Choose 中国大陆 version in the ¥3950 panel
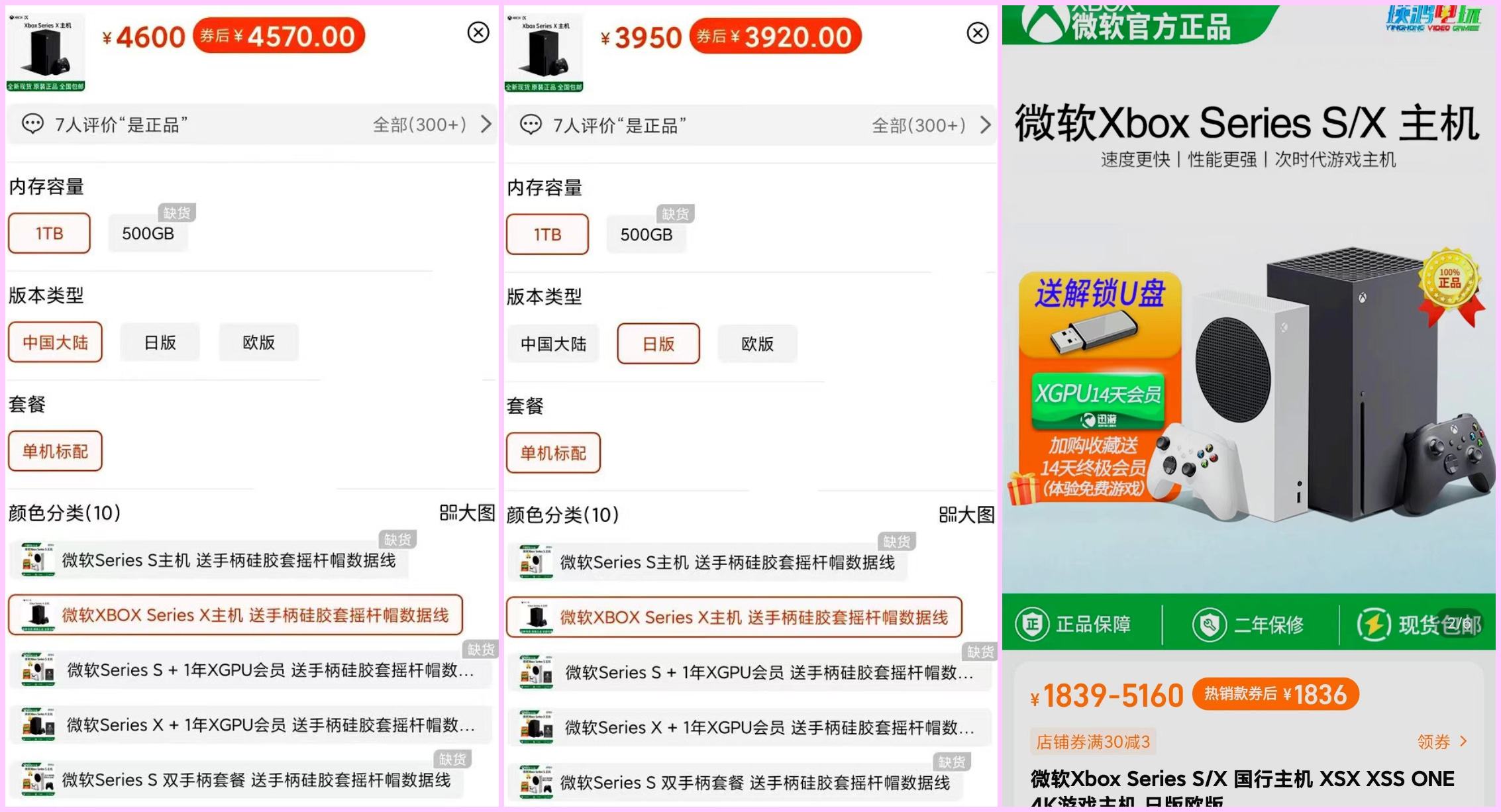This screenshot has height=812, width=1501. (553, 344)
